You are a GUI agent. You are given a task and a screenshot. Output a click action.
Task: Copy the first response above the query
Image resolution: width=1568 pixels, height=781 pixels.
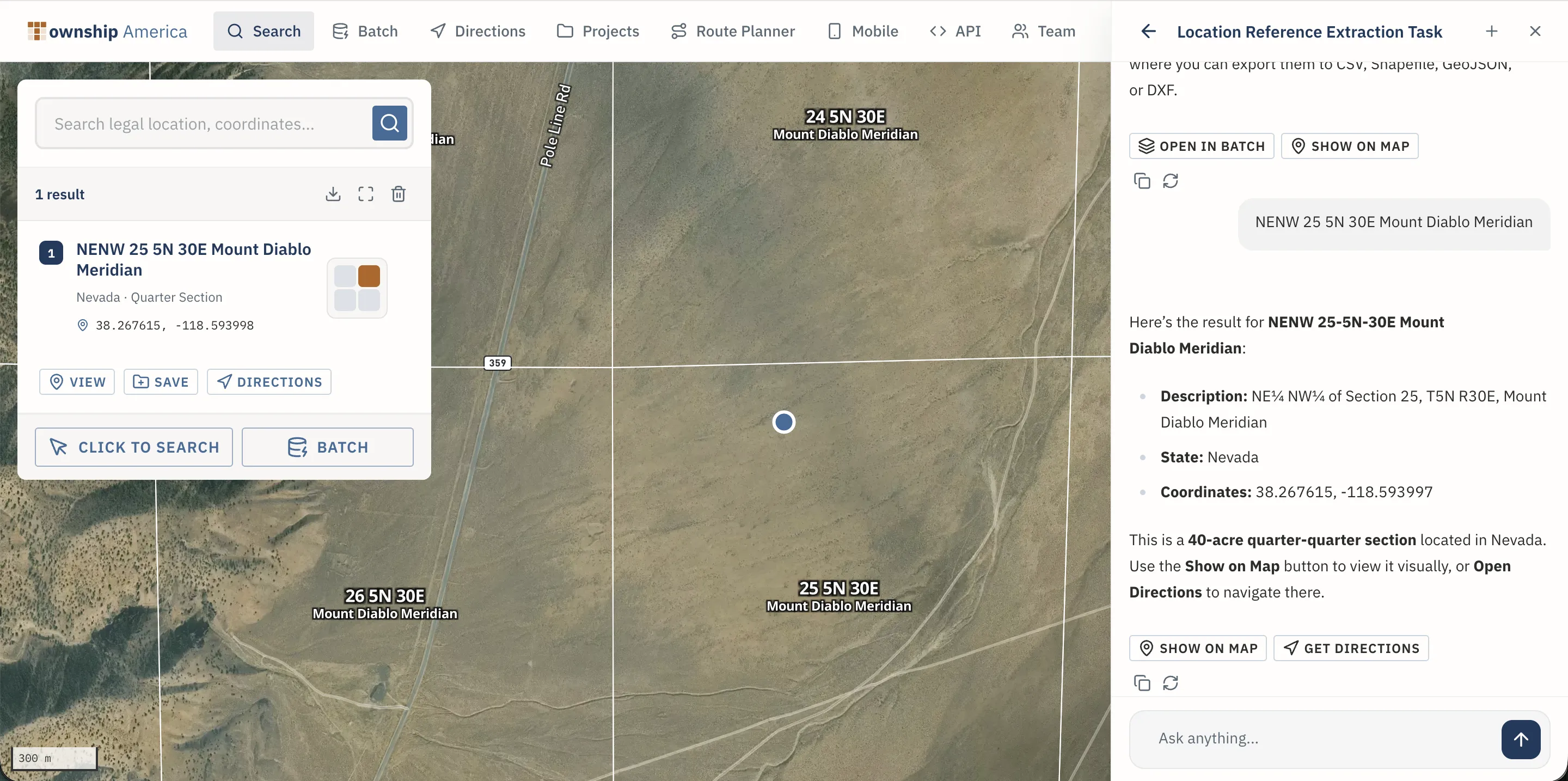click(1142, 181)
